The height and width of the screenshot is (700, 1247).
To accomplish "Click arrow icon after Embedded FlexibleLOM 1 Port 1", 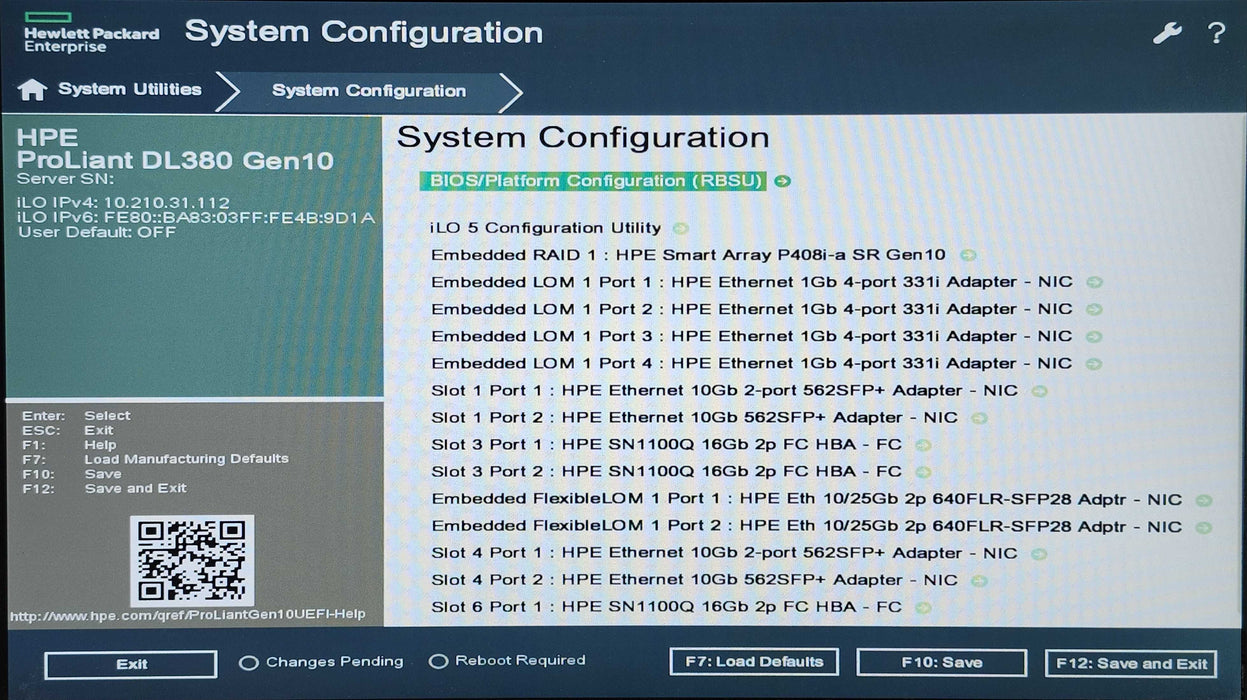I will (1203, 499).
